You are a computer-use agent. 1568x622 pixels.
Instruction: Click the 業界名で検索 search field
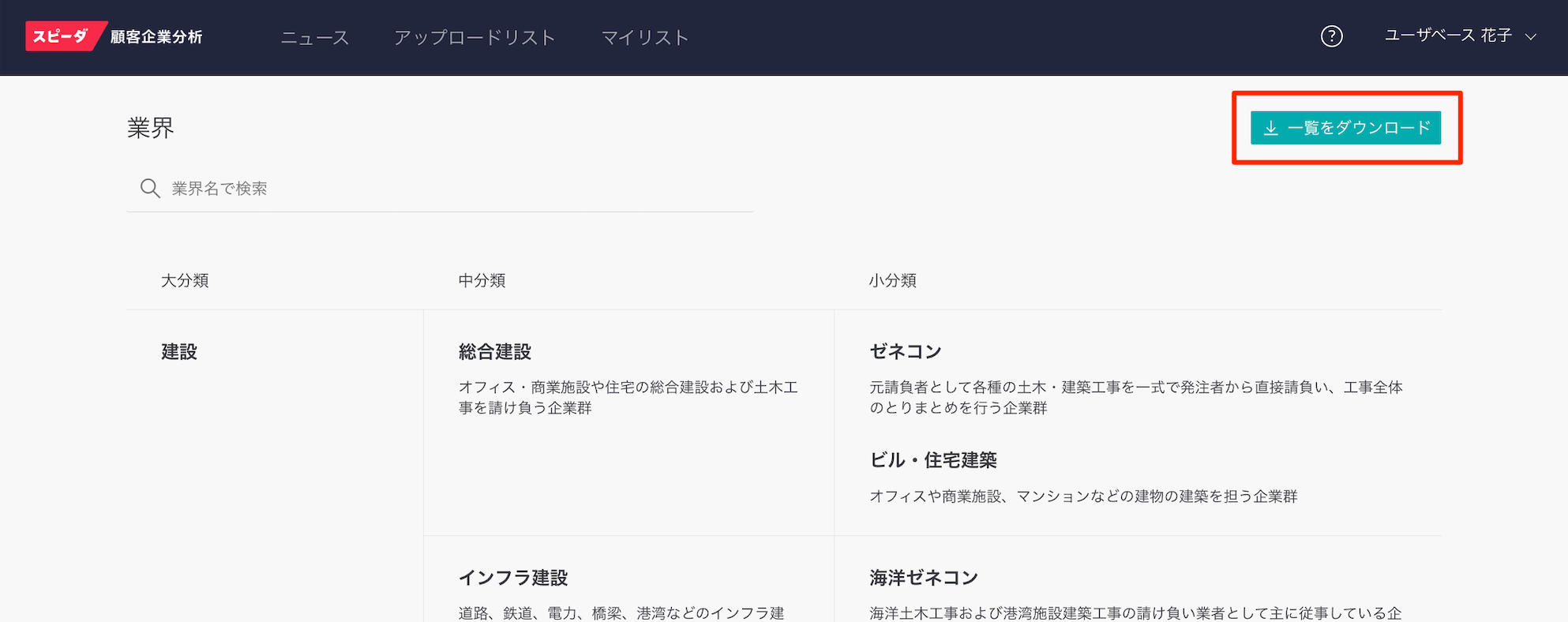(x=458, y=189)
